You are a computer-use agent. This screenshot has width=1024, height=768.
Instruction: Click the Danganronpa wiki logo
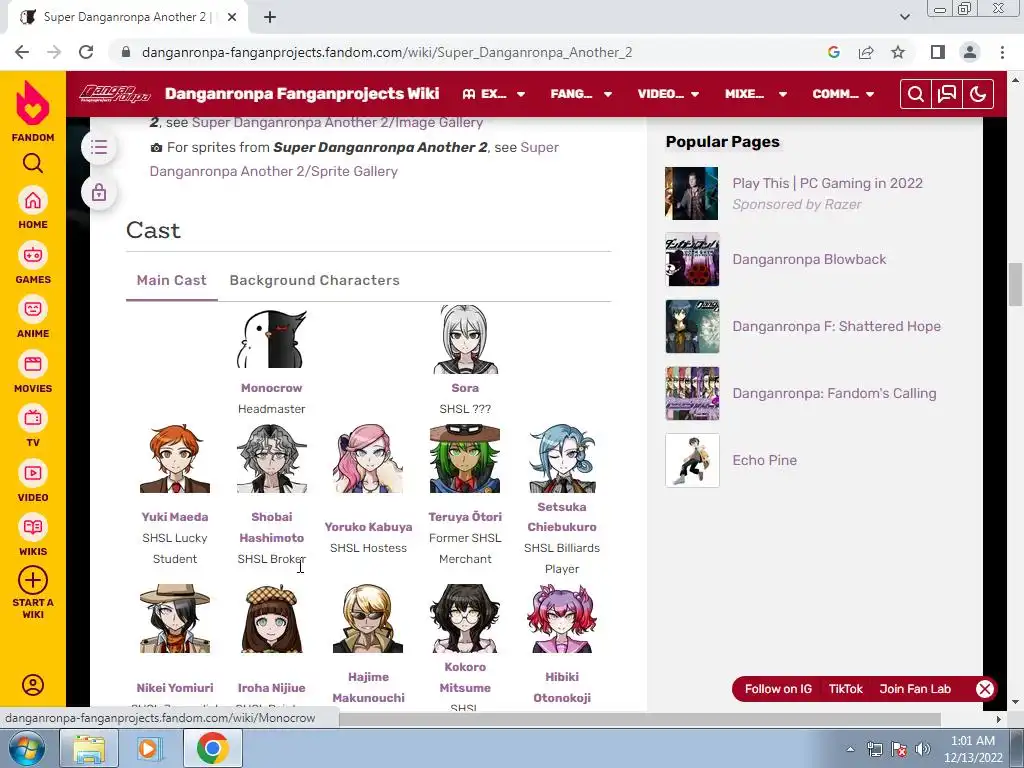115,94
